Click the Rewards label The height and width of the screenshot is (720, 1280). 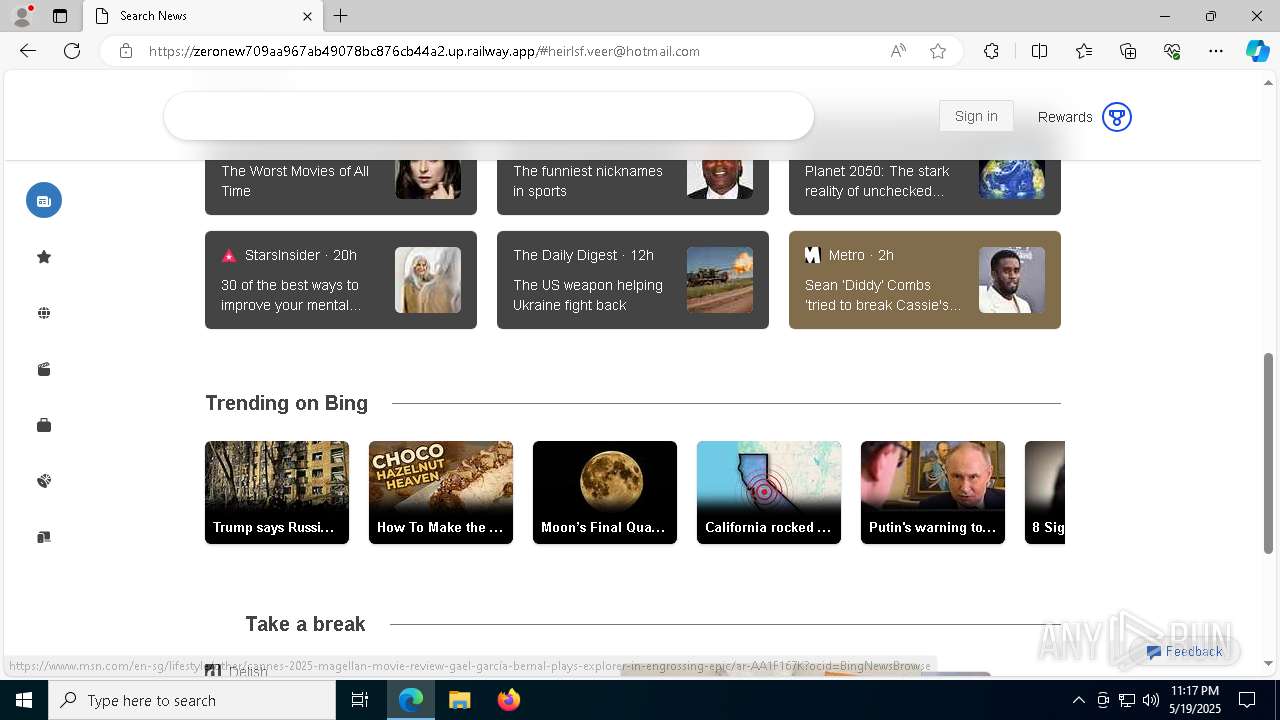(1064, 117)
